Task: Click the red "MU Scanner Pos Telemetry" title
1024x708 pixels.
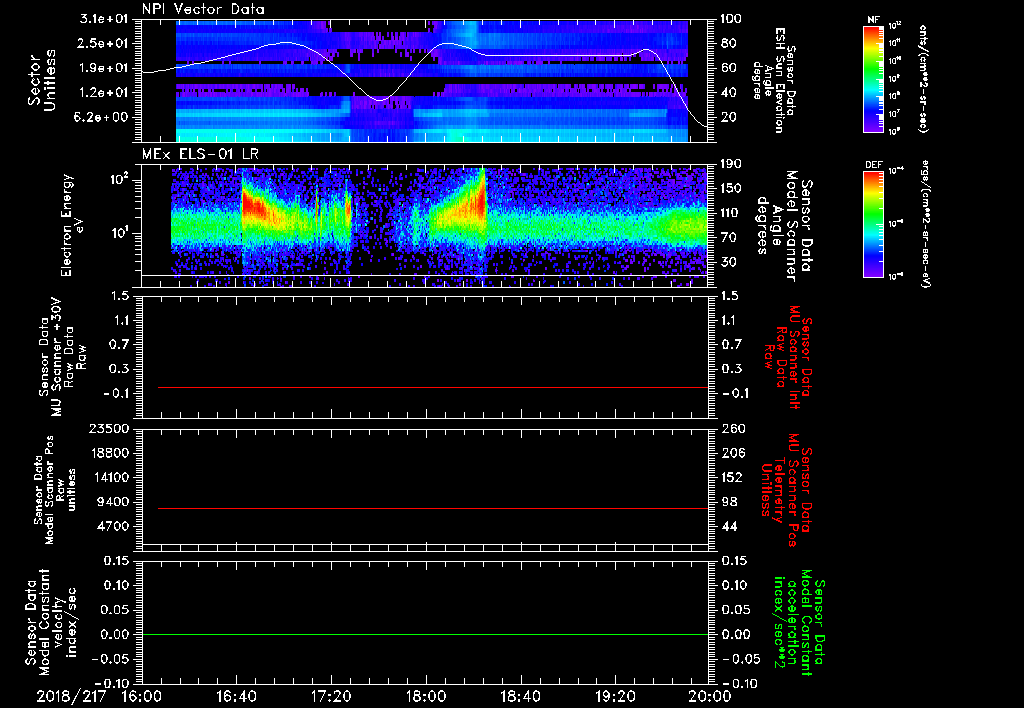Action: (786, 490)
